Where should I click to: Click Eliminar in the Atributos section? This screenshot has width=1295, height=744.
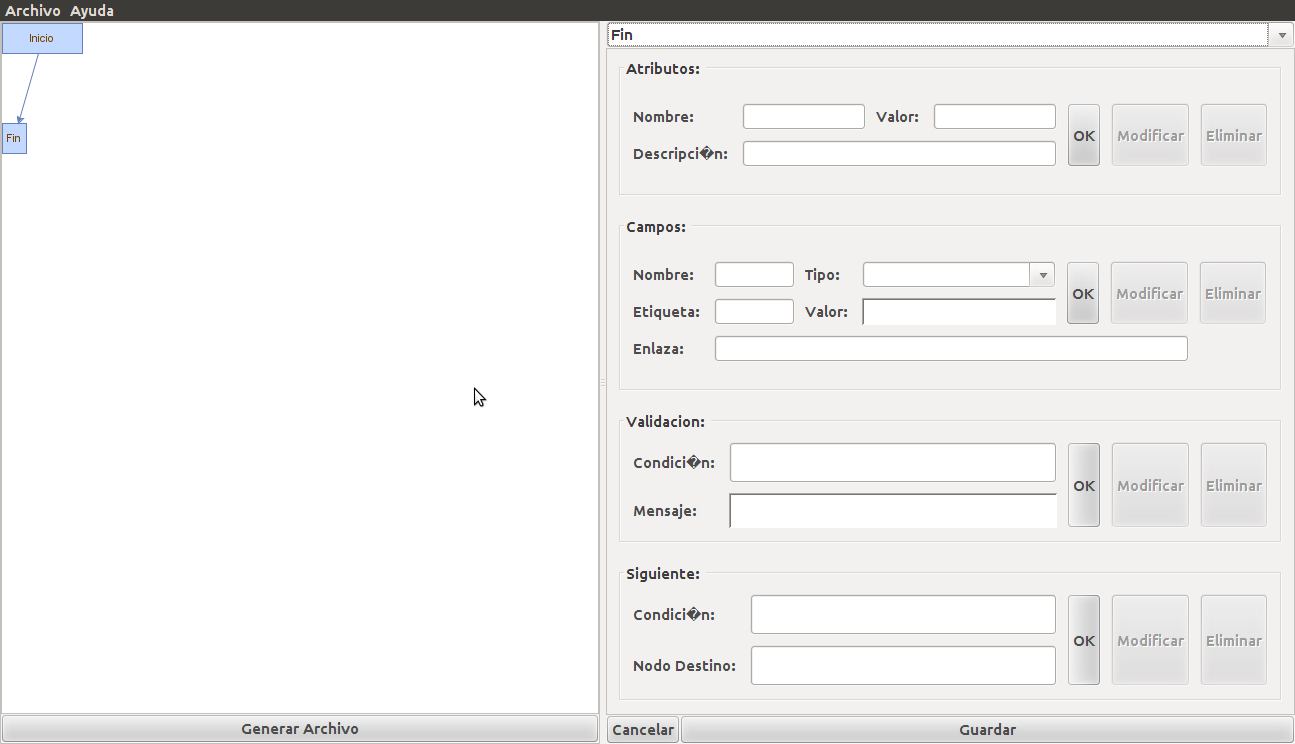click(x=1234, y=135)
